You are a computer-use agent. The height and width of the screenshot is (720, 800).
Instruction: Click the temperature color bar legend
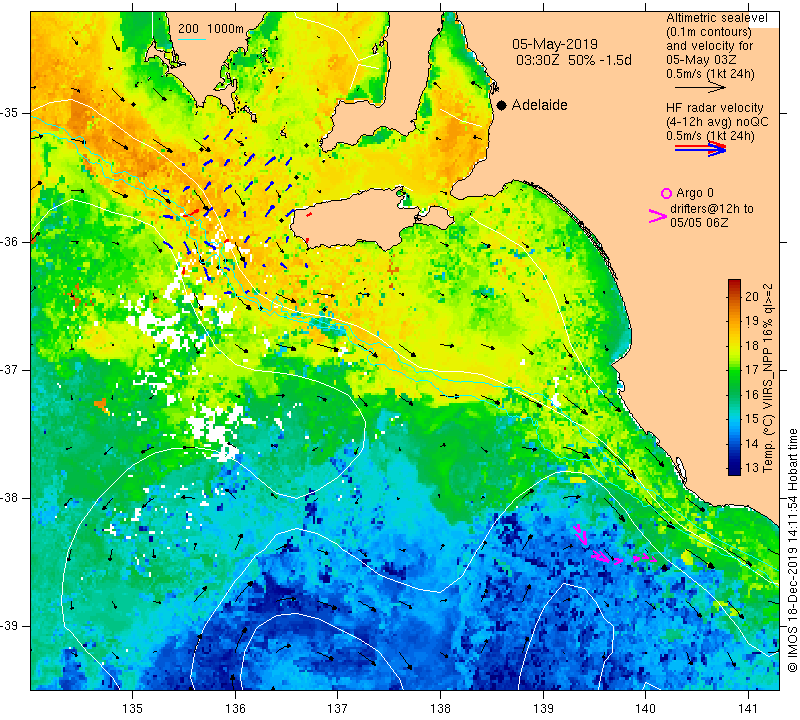pyautogui.click(x=734, y=377)
